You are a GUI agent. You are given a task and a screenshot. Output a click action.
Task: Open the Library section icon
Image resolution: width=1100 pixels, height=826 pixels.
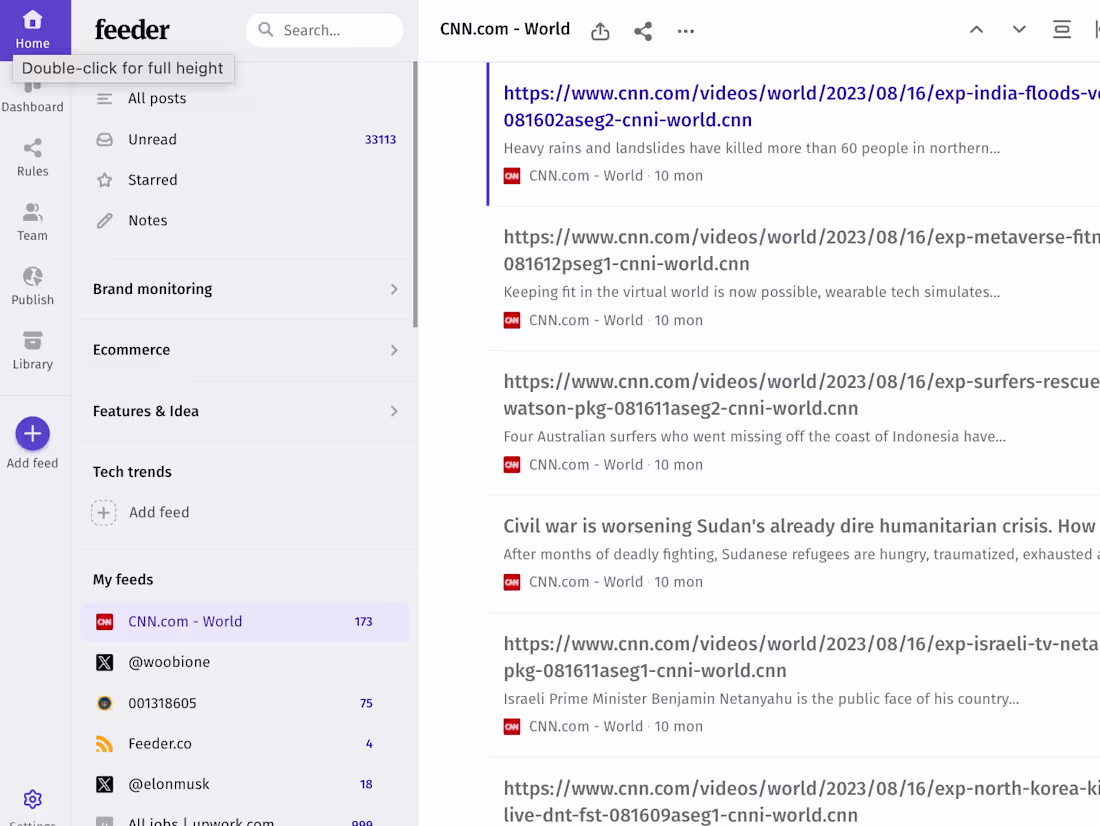pyautogui.click(x=32, y=341)
